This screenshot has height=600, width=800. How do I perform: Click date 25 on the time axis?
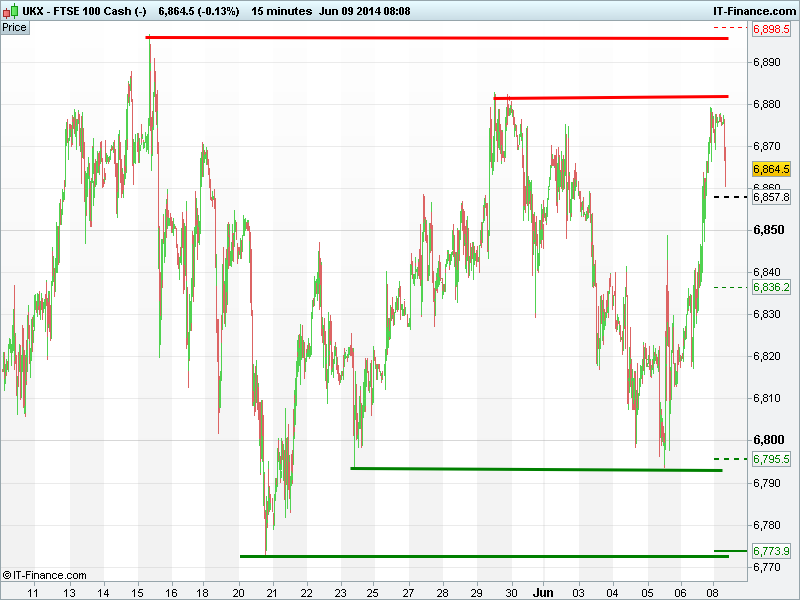[x=372, y=593]
